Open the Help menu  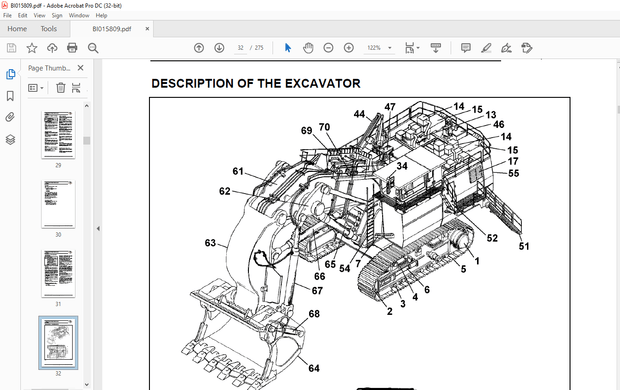point(101,15)
